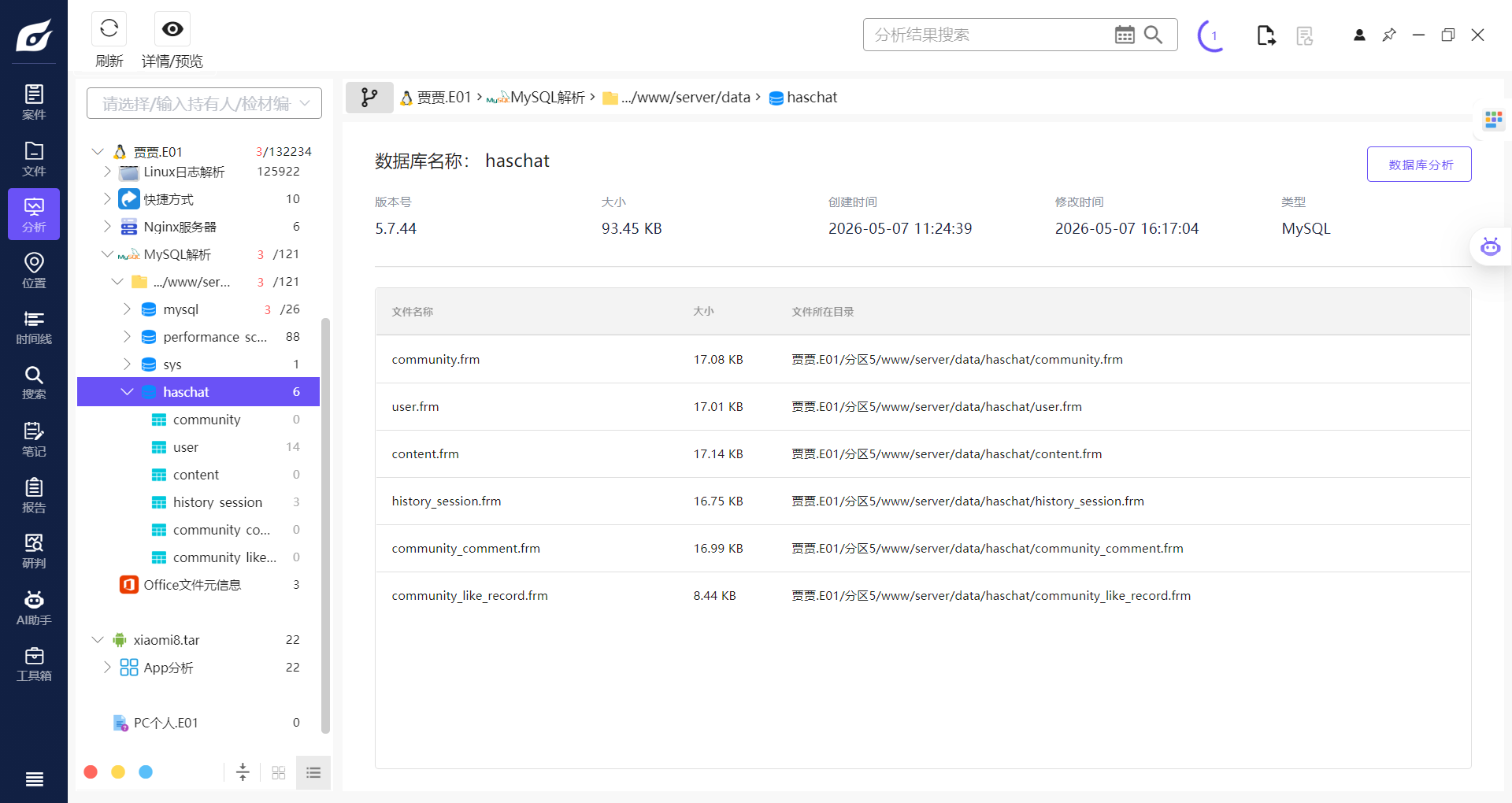Toggle the details/preview eye icon
This screenshot has width=1512, height=803.
(x=172, y=29)
